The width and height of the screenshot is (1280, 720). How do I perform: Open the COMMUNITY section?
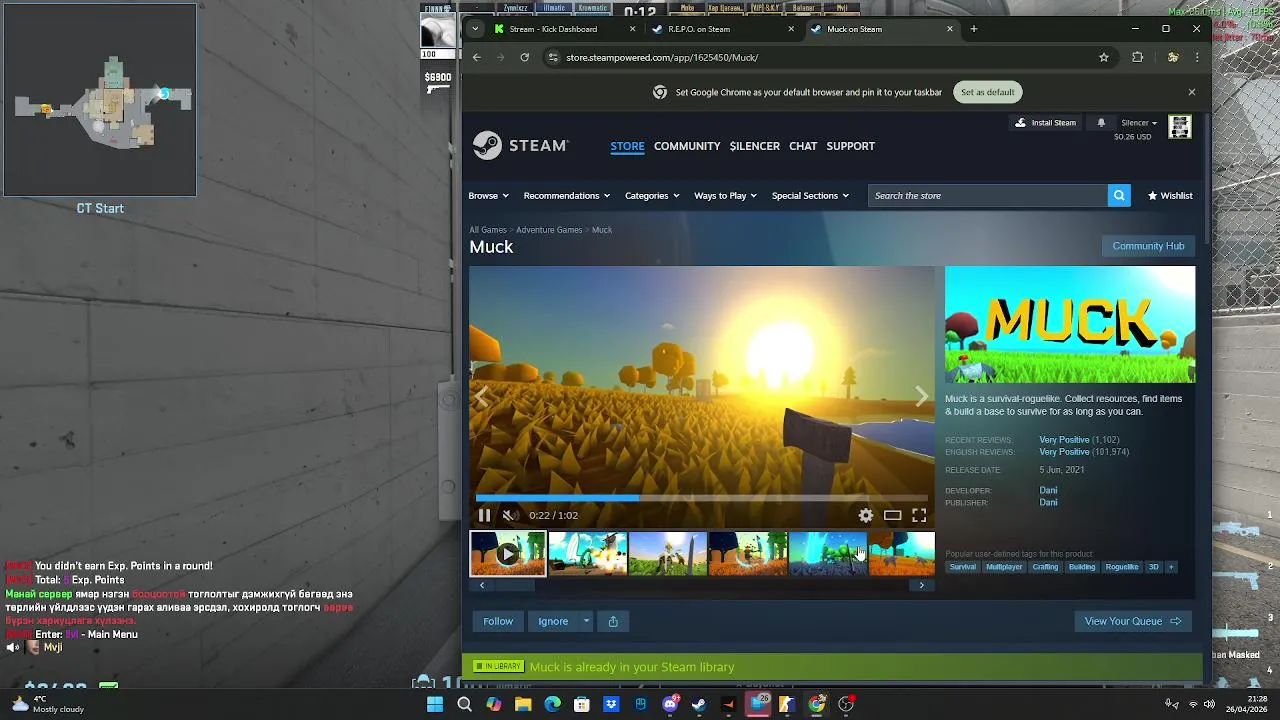point(687,146)
